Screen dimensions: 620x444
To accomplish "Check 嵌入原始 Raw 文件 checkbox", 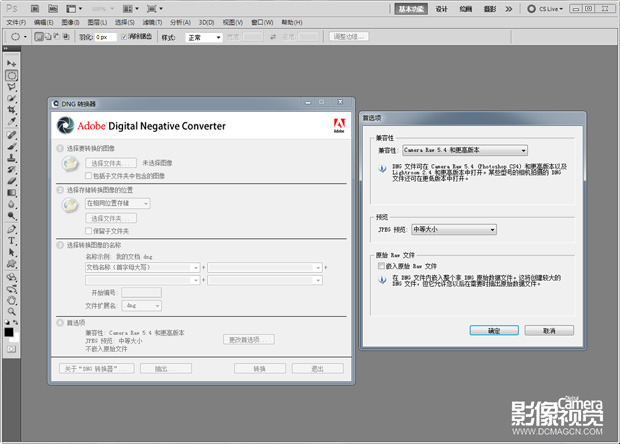I will [381, 266].
